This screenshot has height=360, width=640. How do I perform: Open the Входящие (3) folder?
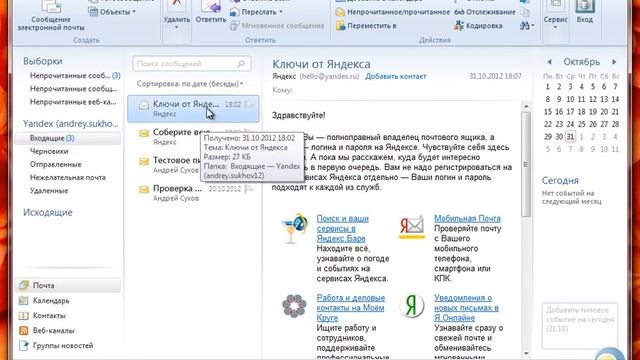coord(67,138)
